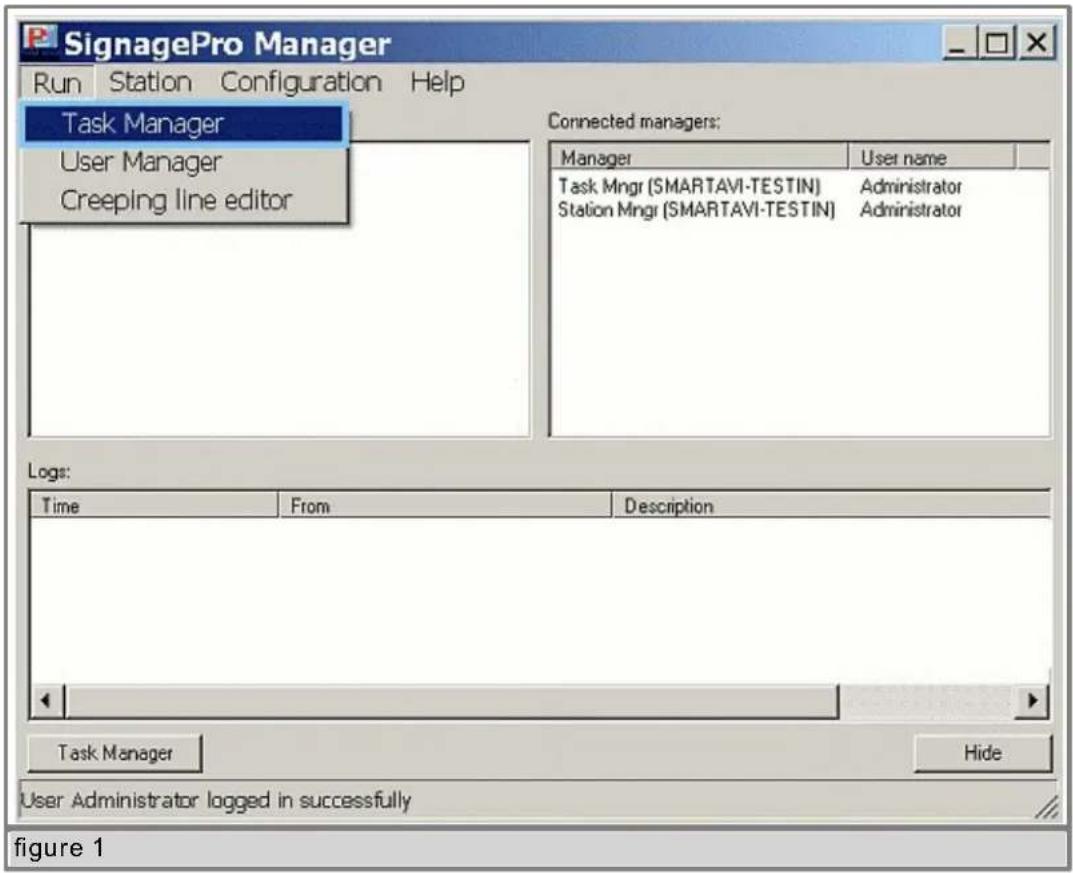Sort logs by the Time column header
This screenshot has height=873, width=1073.
(x=154, y=506)
